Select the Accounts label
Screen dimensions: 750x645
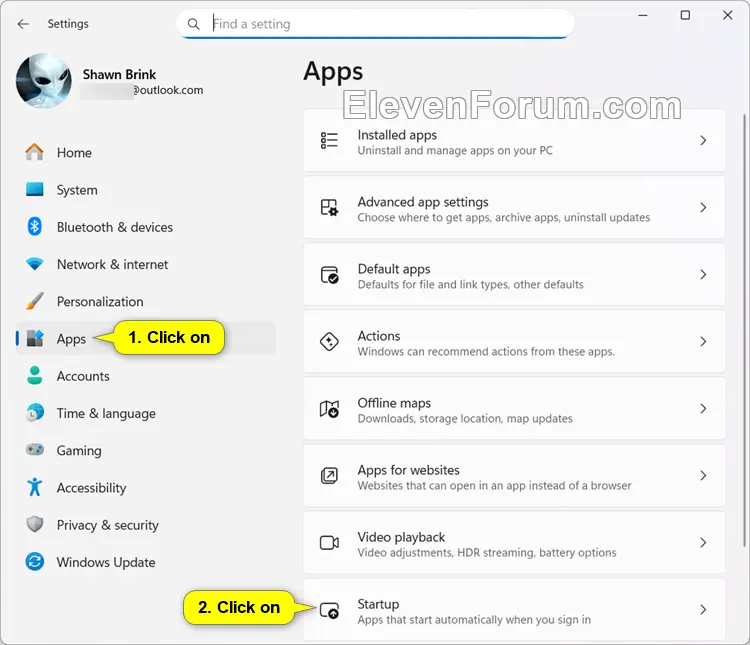point(83,376)
